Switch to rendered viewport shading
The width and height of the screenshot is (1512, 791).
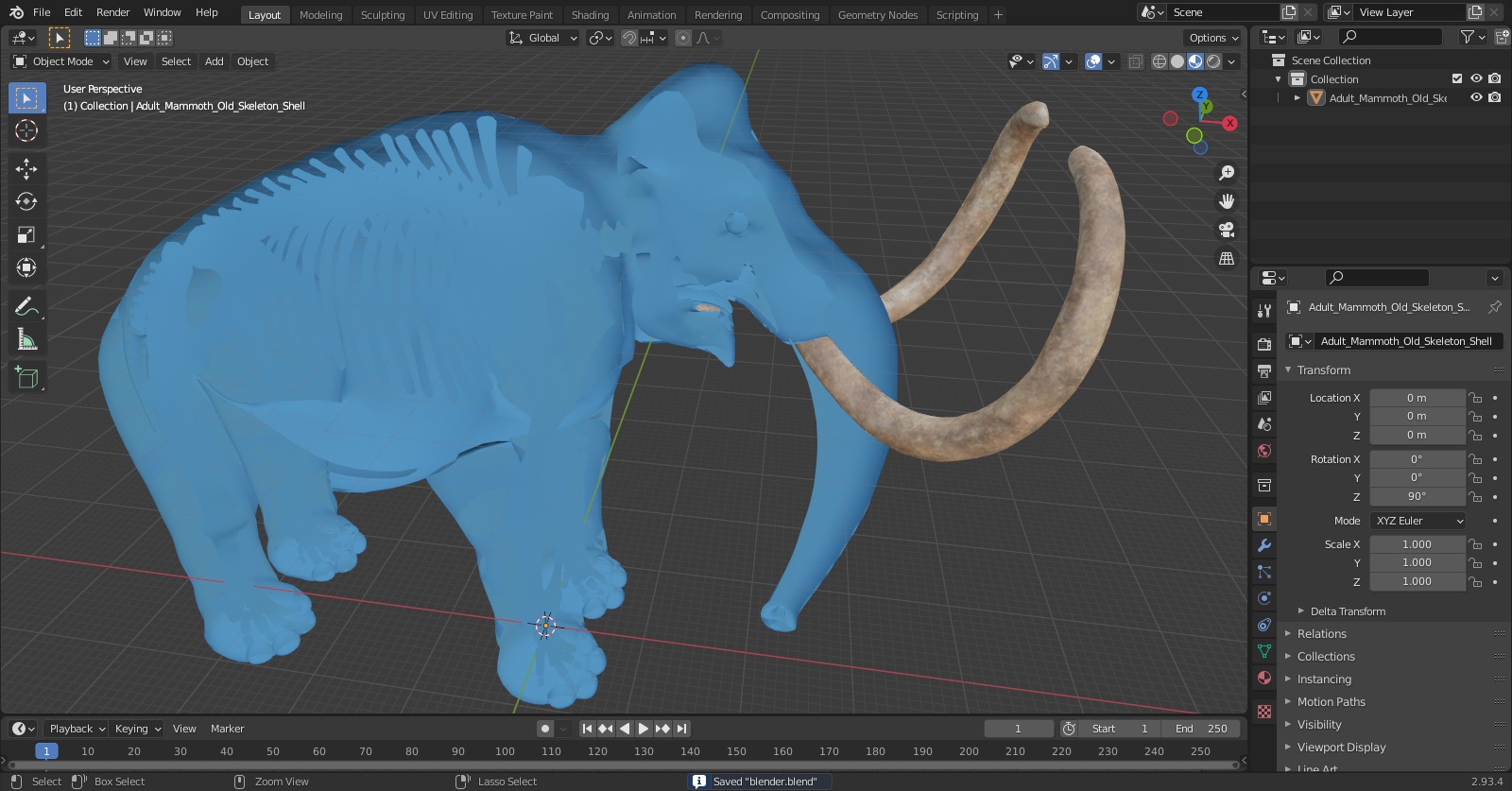(1213, 61)
